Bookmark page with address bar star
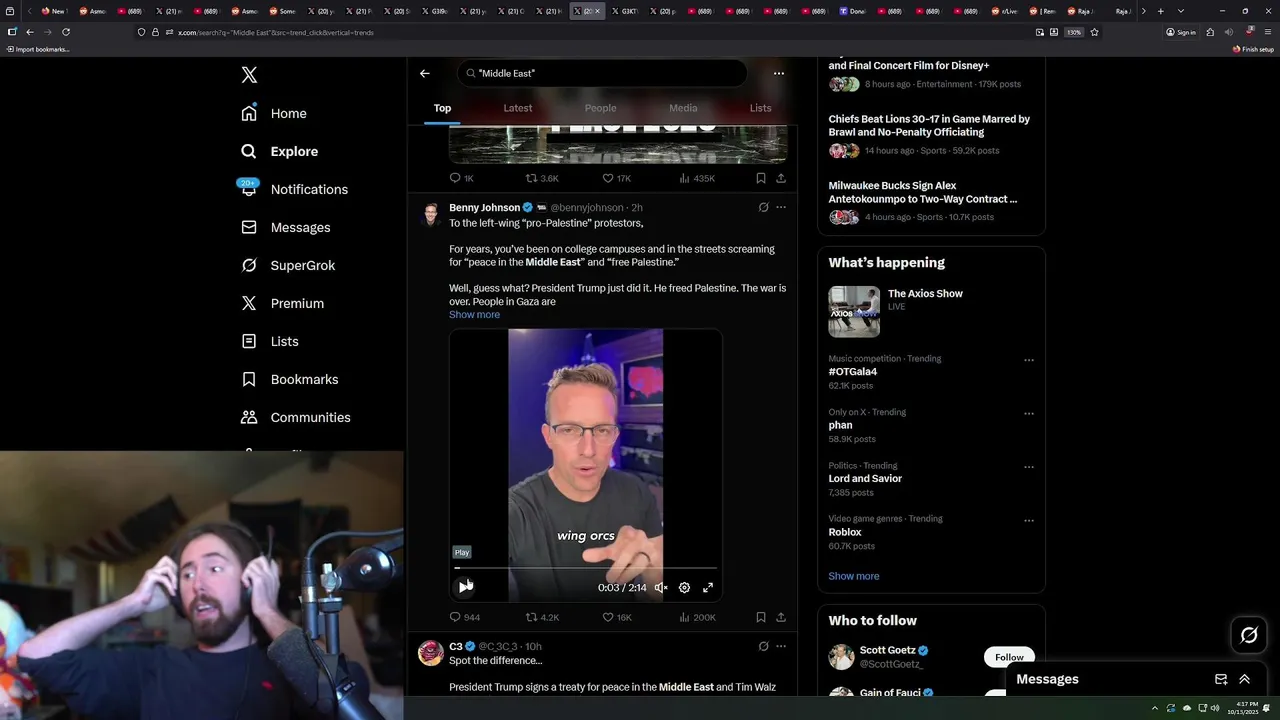 pos(1095,32)
